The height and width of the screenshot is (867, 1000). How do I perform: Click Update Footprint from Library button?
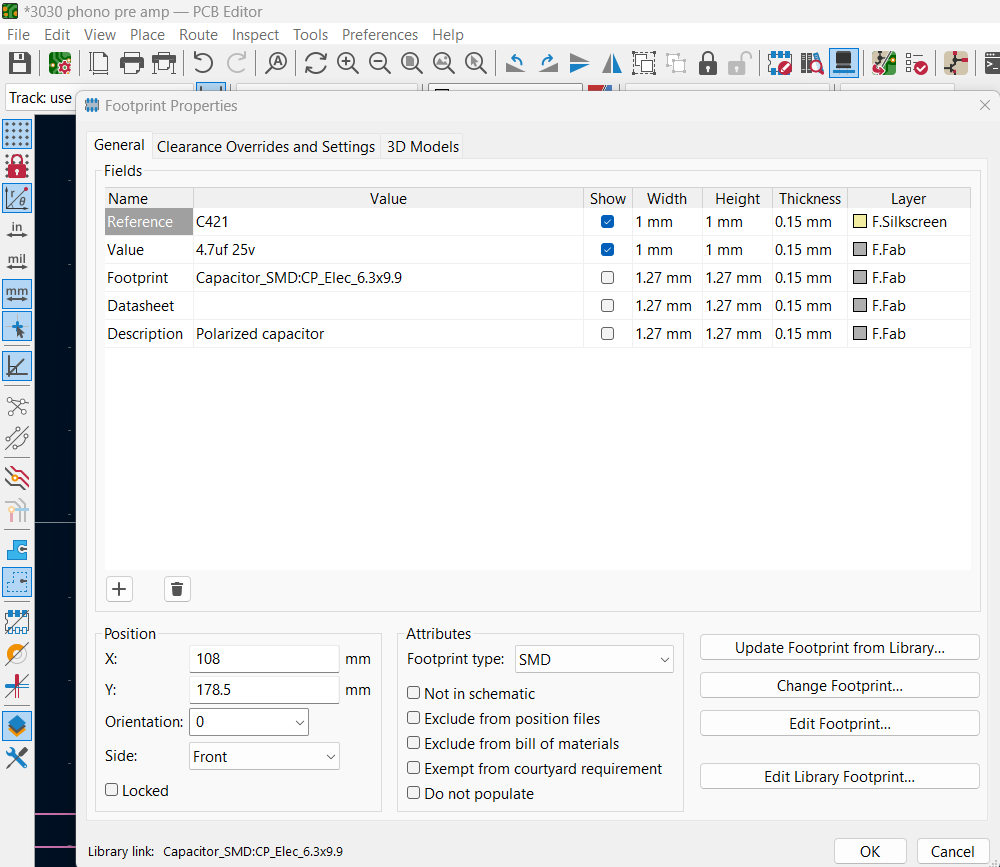[839, 648]
